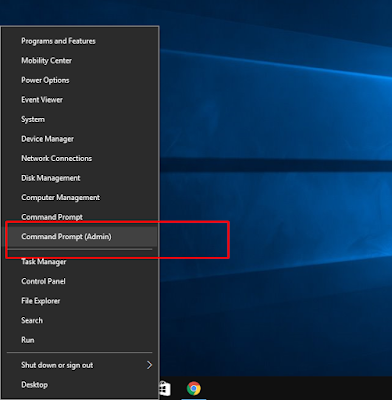Open the Run dialog entry
The image size is (392, 400).
(x=80, y=340)
